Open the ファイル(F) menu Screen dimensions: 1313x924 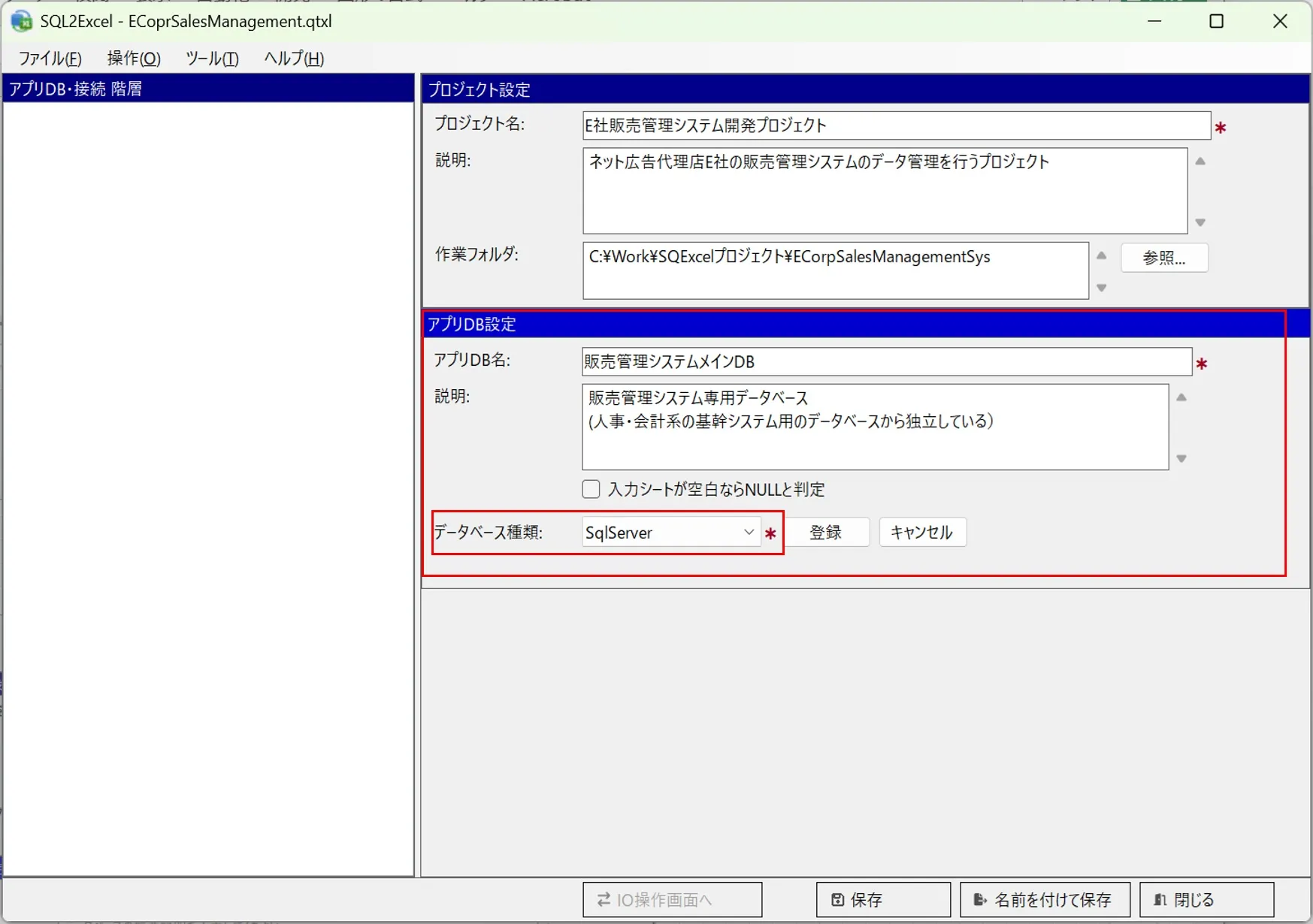click(x=50, y=58)
